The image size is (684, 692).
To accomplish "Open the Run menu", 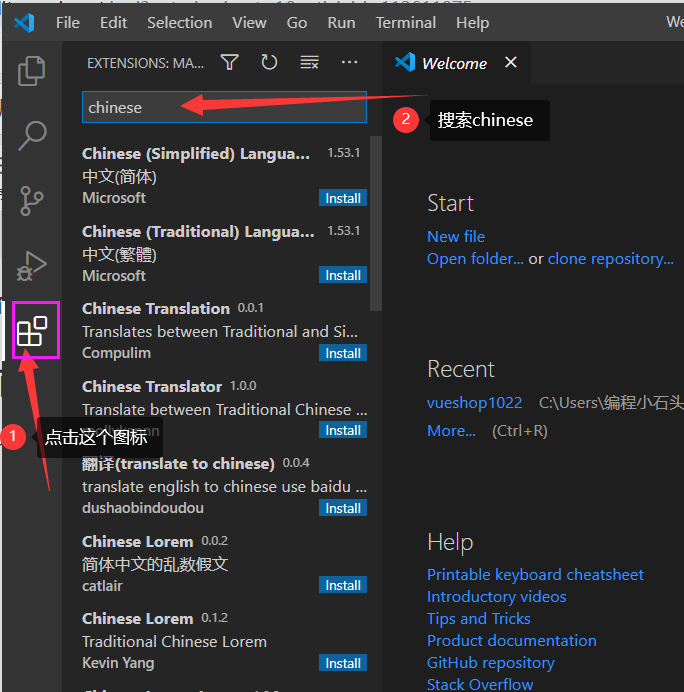I will pyautogui.click(x=341, y=23).
